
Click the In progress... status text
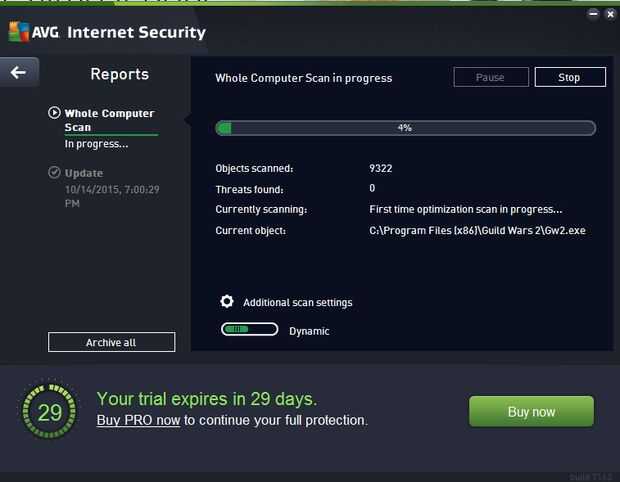[96, 144]
